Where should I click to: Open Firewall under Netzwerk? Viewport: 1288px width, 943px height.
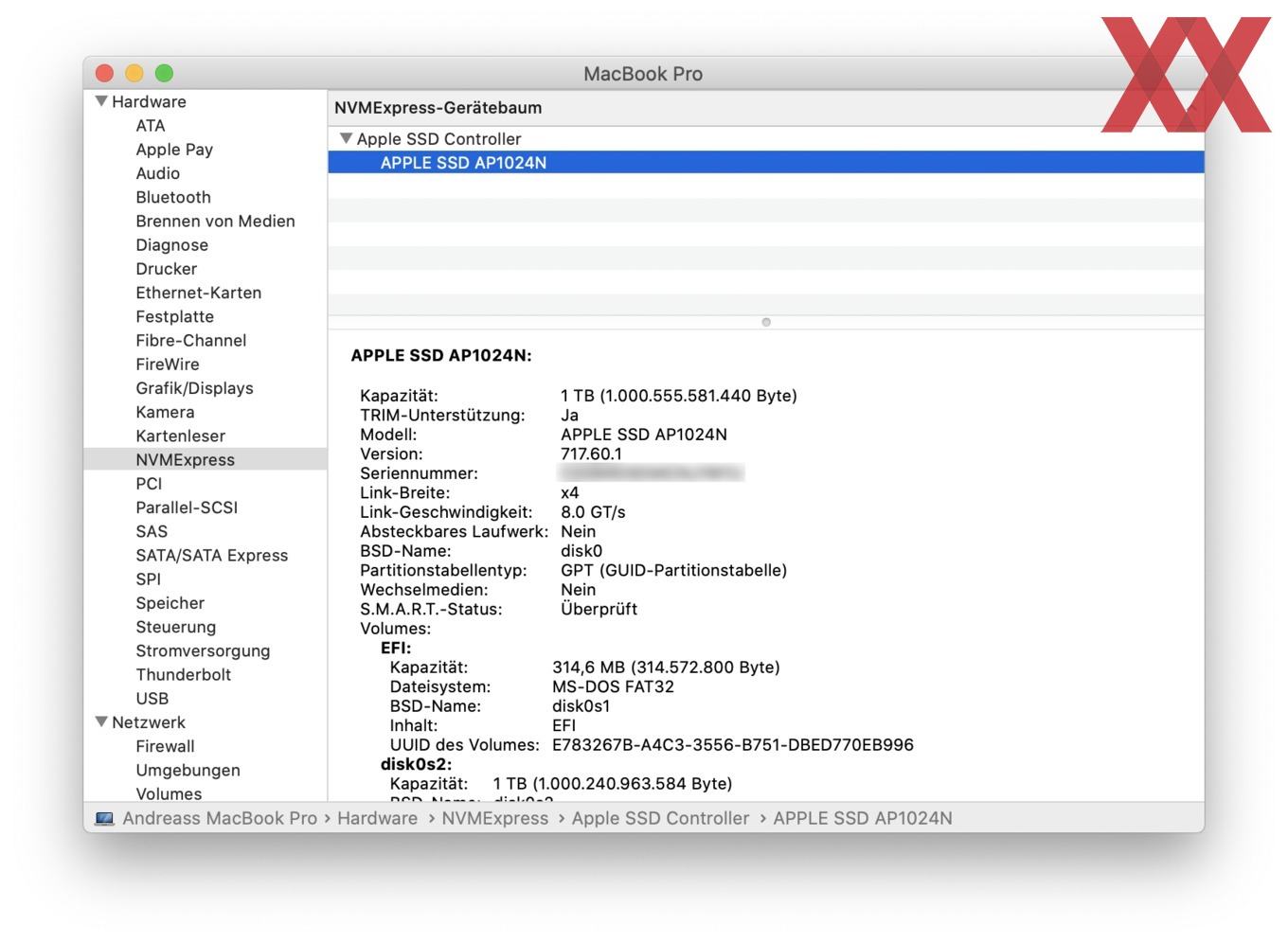click(166, 746)
